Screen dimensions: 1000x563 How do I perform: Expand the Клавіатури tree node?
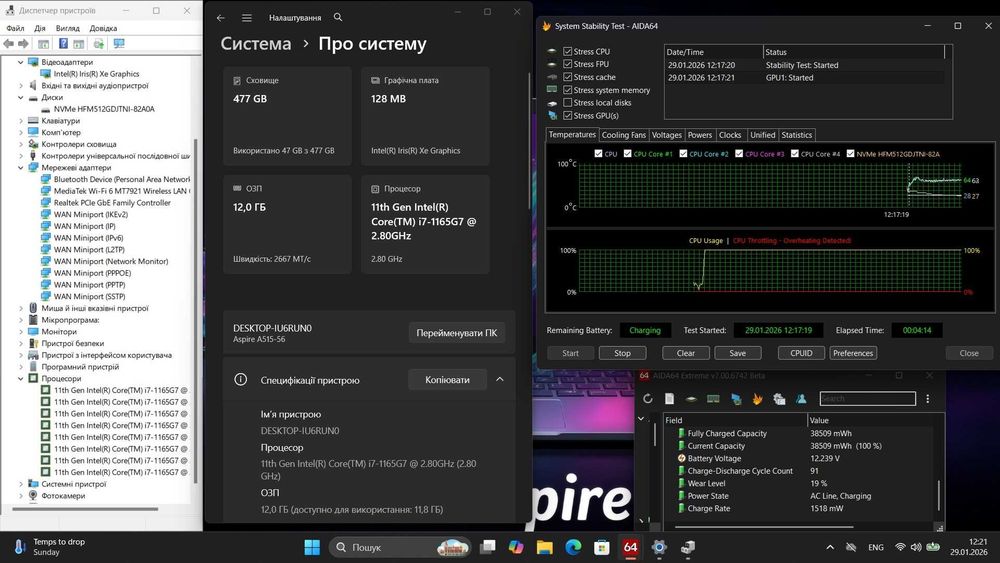[x=20, y=121]
